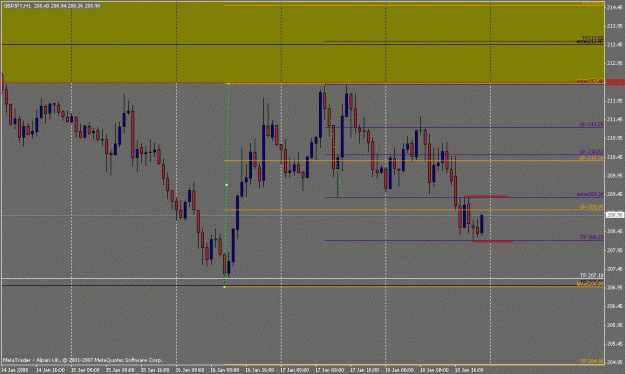
Task: Click the 14 Jan 2008 date label
Action: pyautogui.click(x=14, y=370)
